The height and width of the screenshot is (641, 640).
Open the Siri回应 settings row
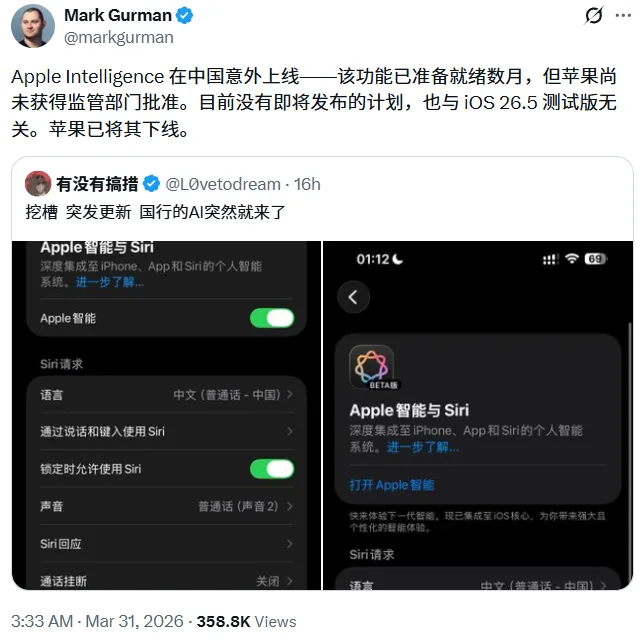[167, 544]
